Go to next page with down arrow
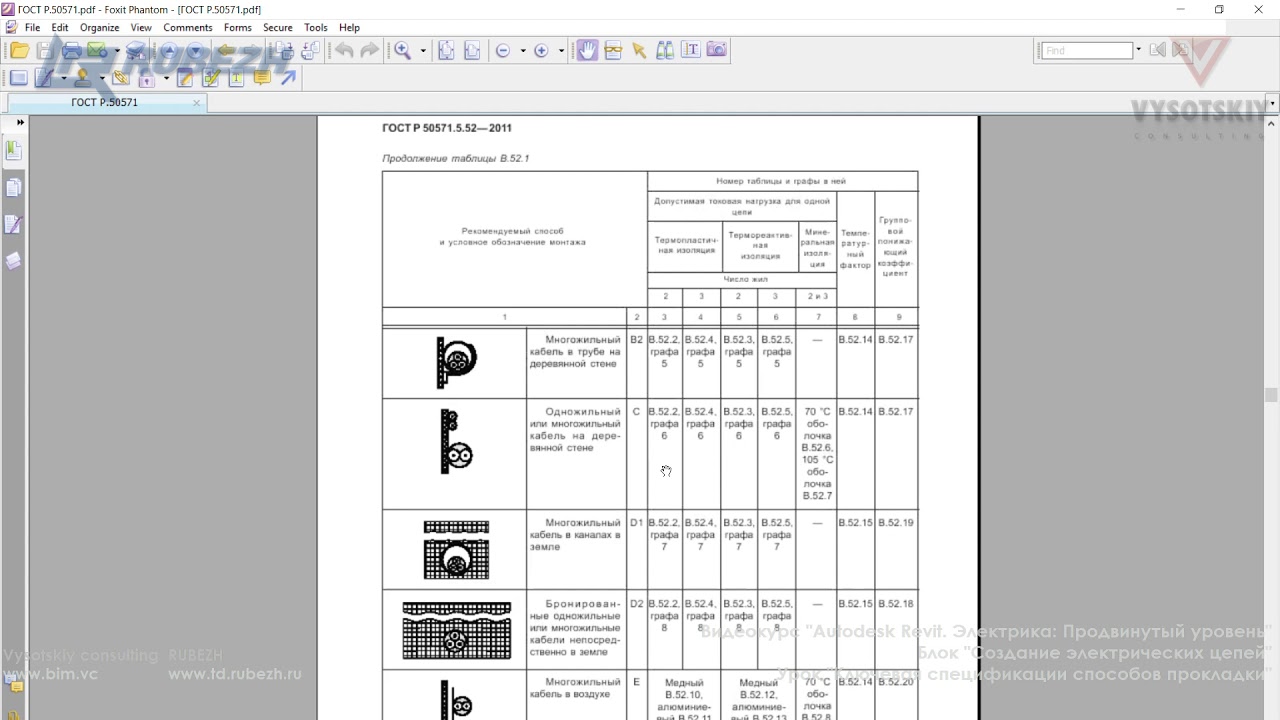Image resolution: width=1280 pixels, height=720 pixels. (x=195, y=50)
